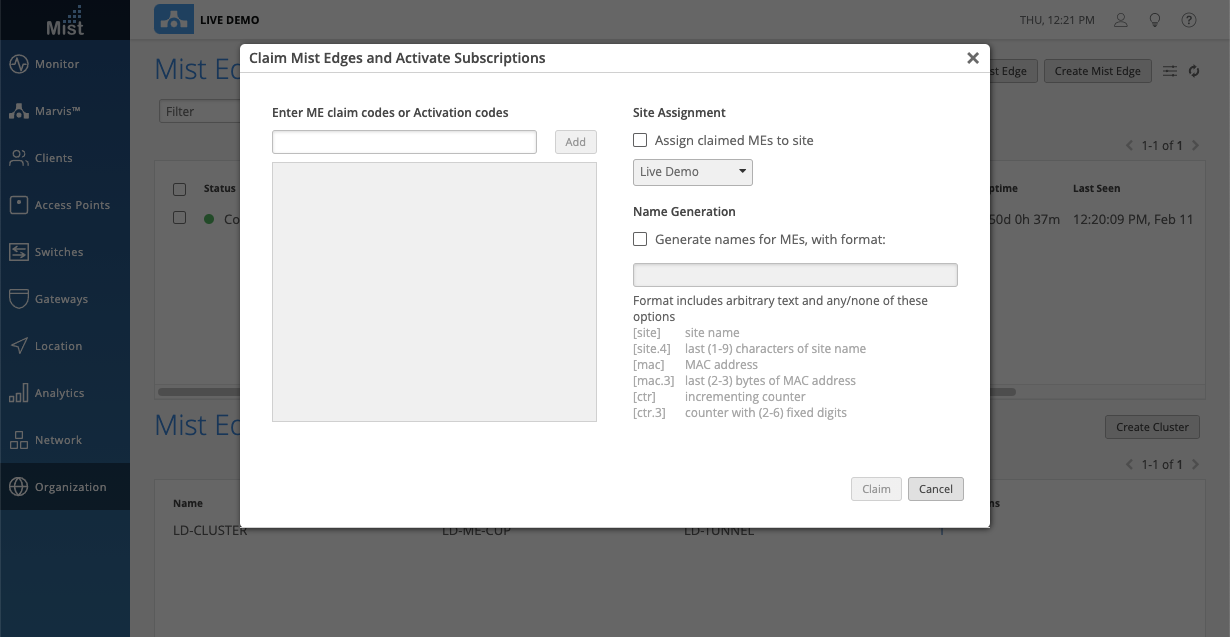The width and height of the screenshot is (1230, 637).
Task: Expand the Live Demo site dropdown
Action: [x=692, y=172]
